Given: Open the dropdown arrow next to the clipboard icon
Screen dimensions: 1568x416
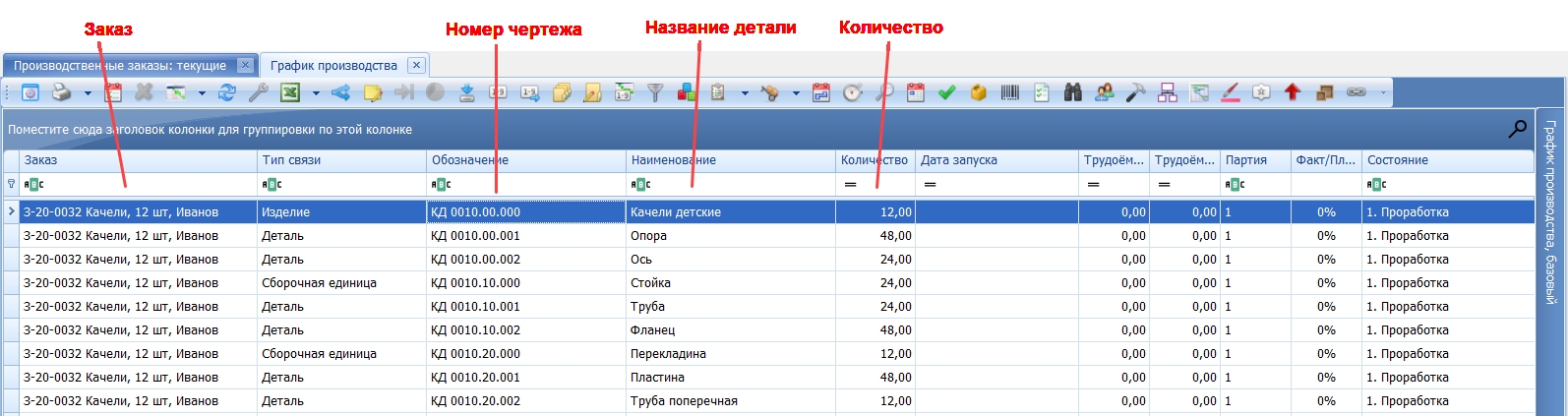Looking at the screenshot, I should [x=745, y=93].
